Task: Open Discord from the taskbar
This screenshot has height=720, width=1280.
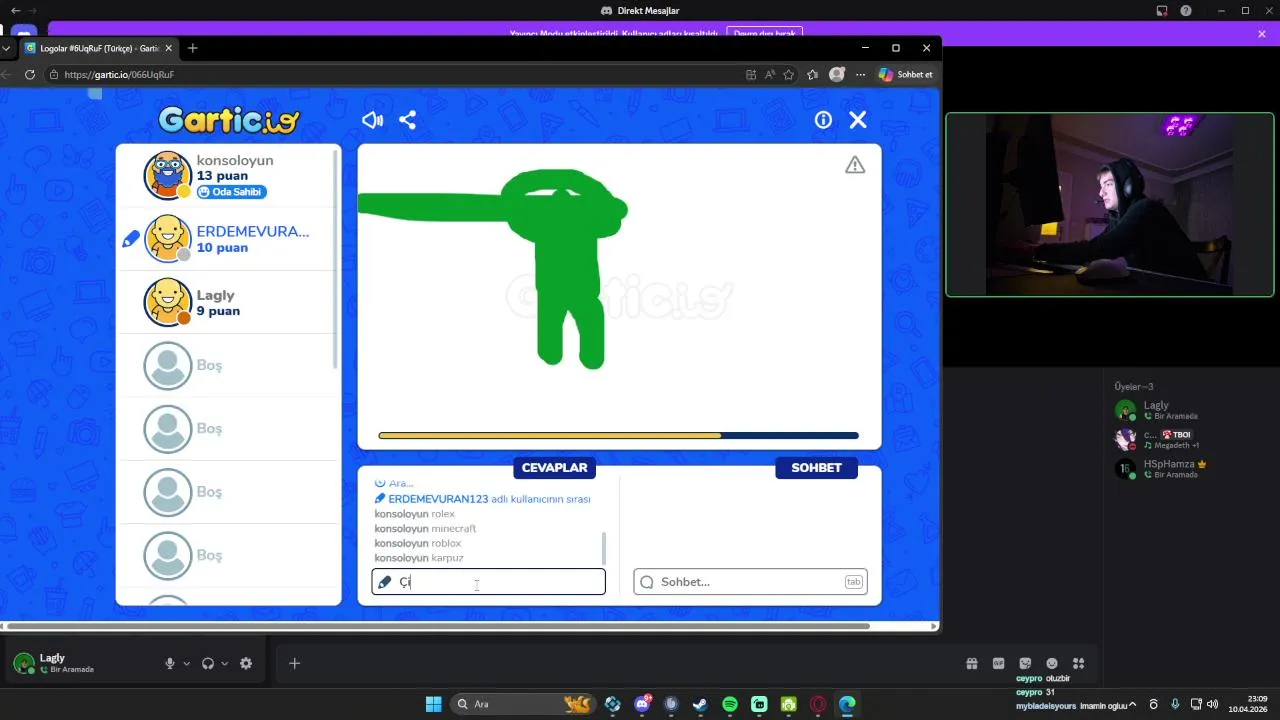Action: click(x=642, y=704)
